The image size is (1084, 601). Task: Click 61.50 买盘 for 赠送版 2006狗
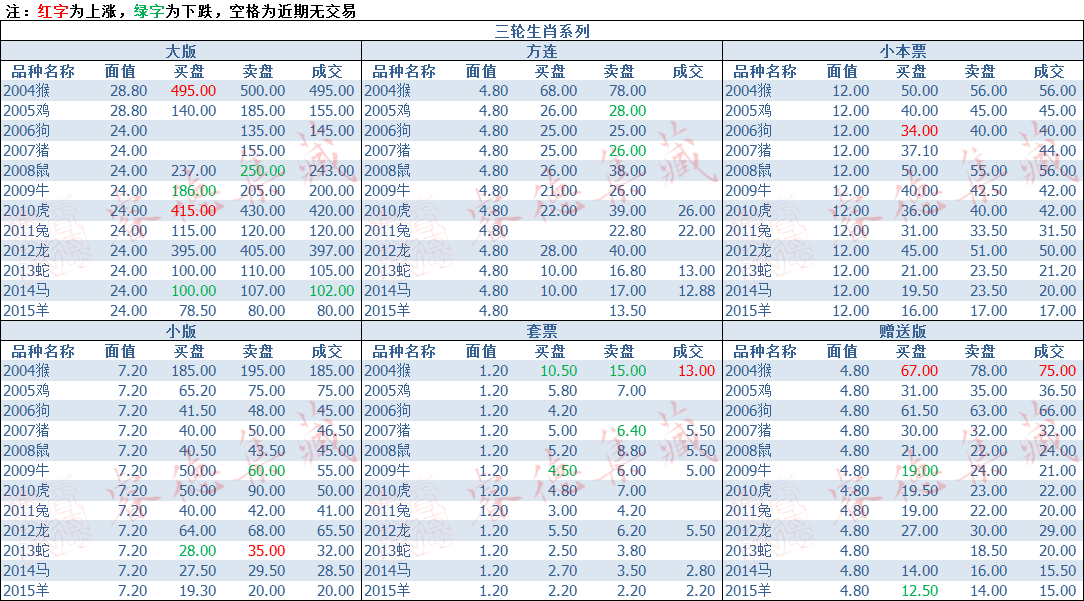[x=919, y=410]
